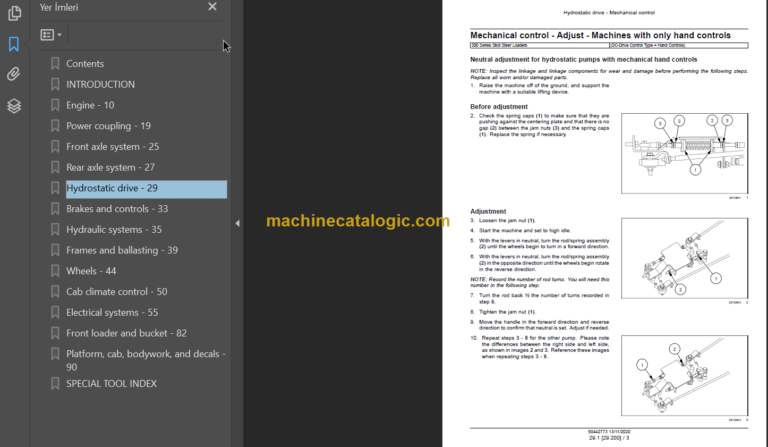Open the layers panel icon
This screenshot has height=447, width=768.
click(14, 105)
